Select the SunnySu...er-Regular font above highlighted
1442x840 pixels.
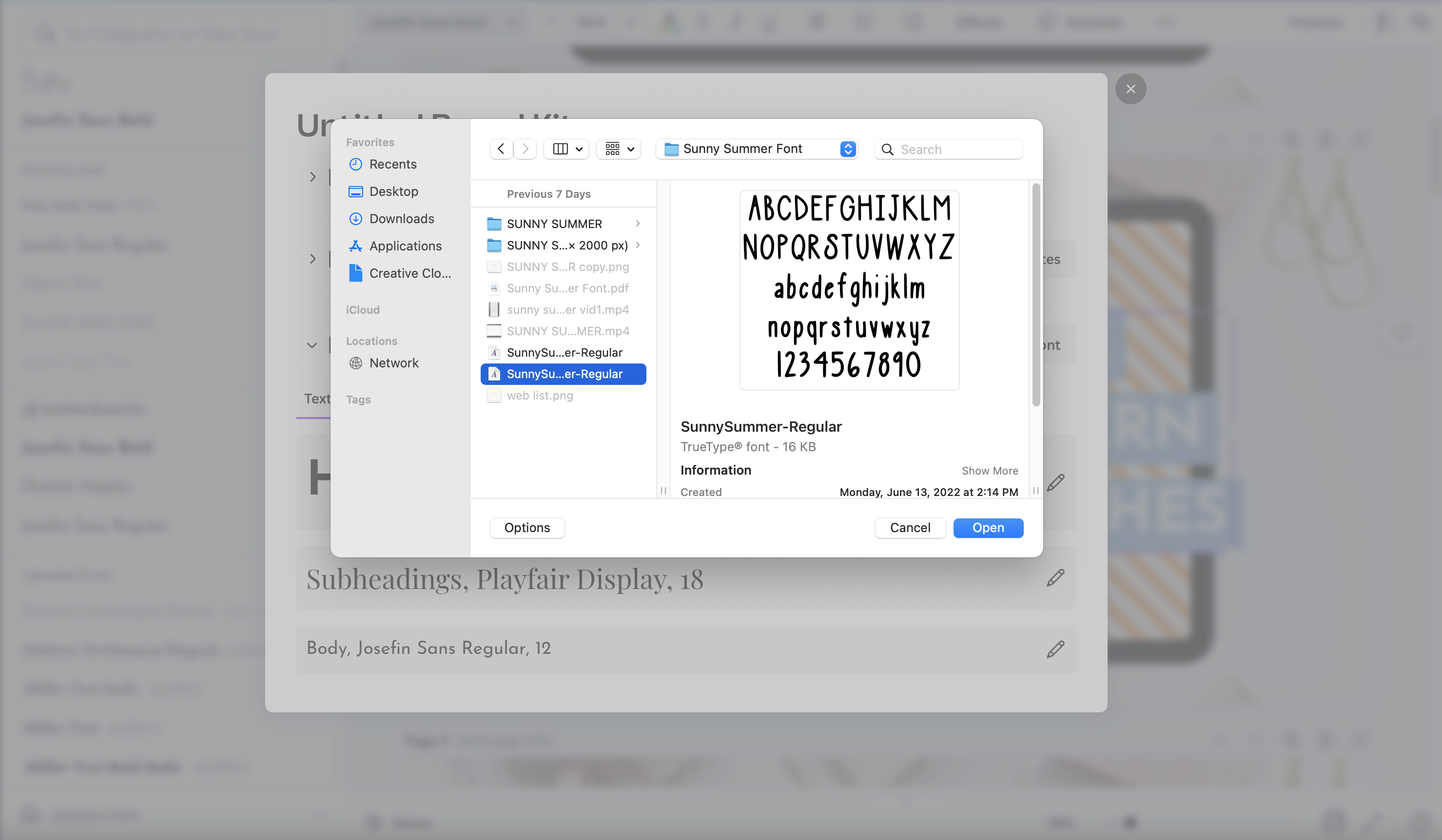tap(564, 352)
